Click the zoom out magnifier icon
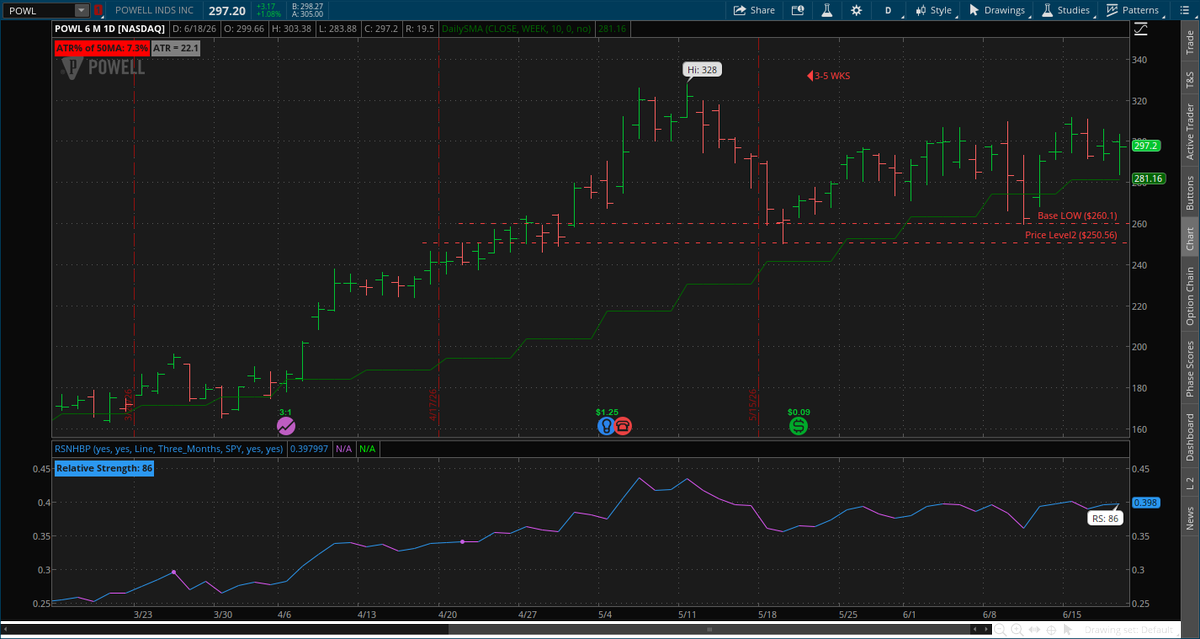Viewport: 1200px width, 639px height. click(x=1001, y=630)
